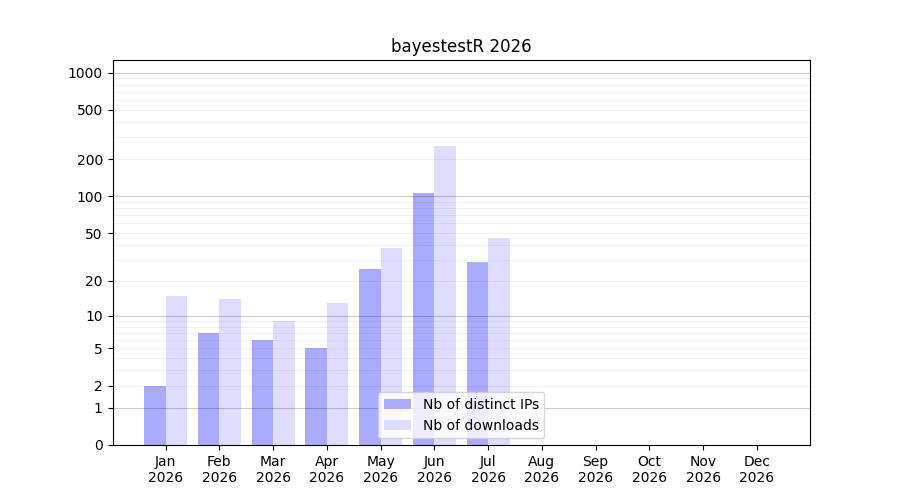Click the May 2026 x-axis label
This screenshot has height=500, width=900.
(x=381, y=469)
